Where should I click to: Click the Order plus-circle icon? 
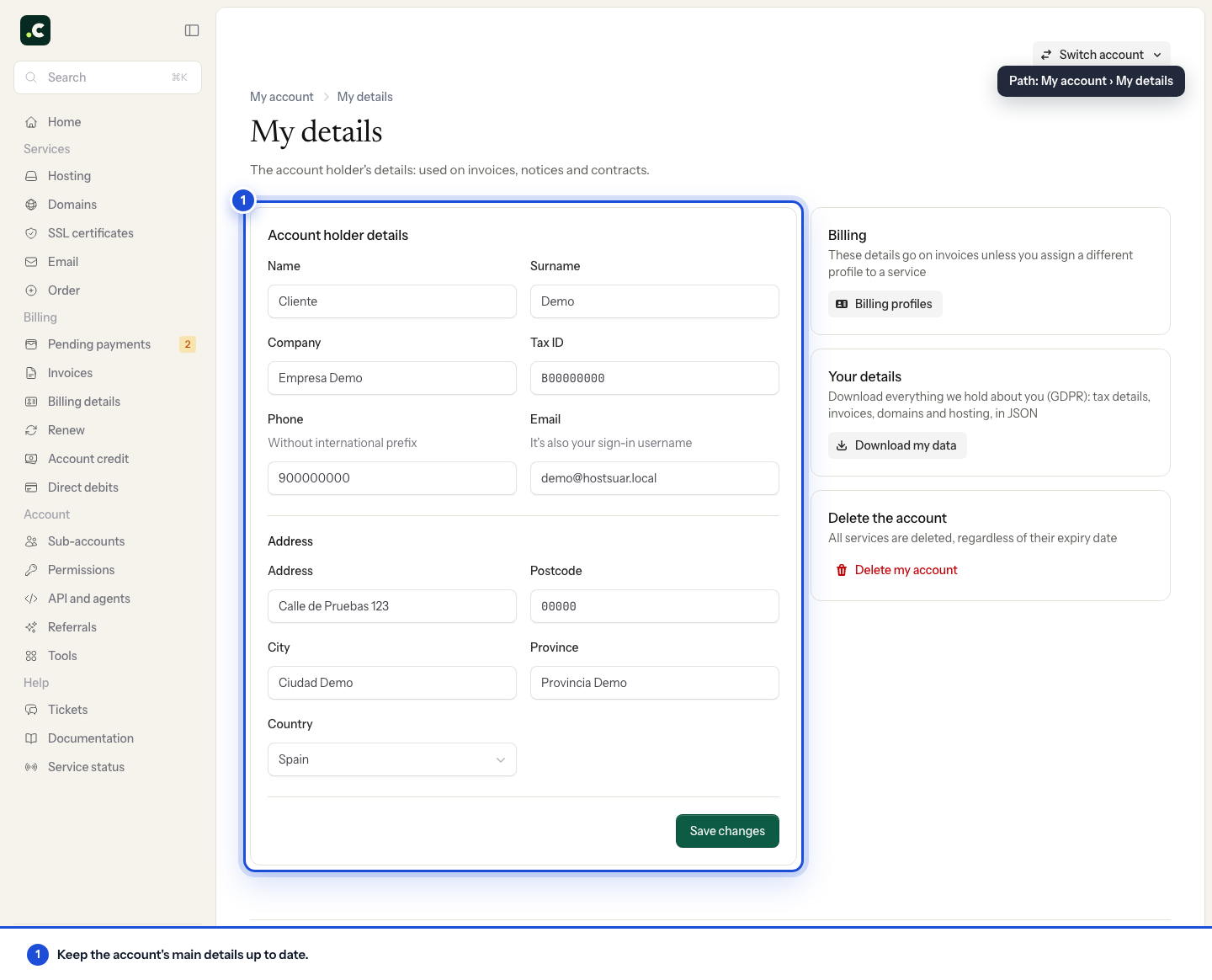31,290
